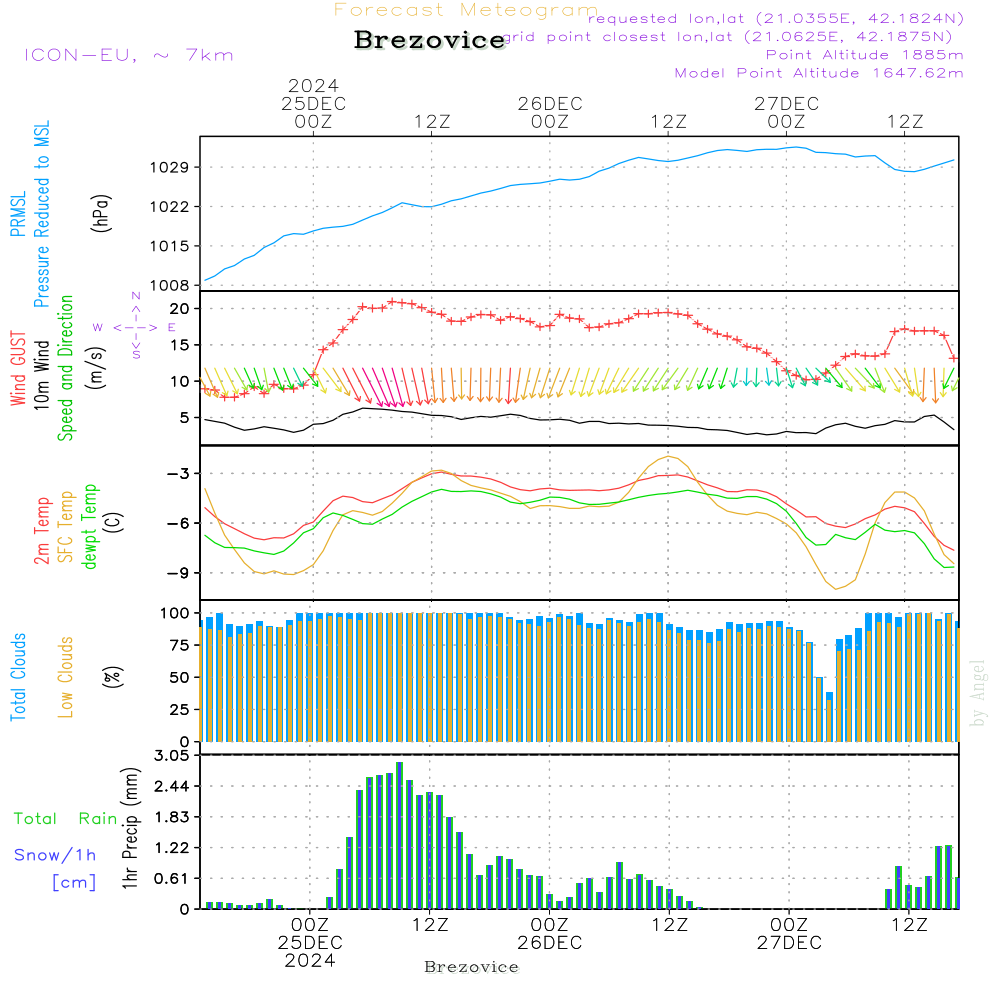This screenshot has height=1000, width=1000.
Task: Click the Pressure Reduced to MSL label
Action: click(41, 214)
